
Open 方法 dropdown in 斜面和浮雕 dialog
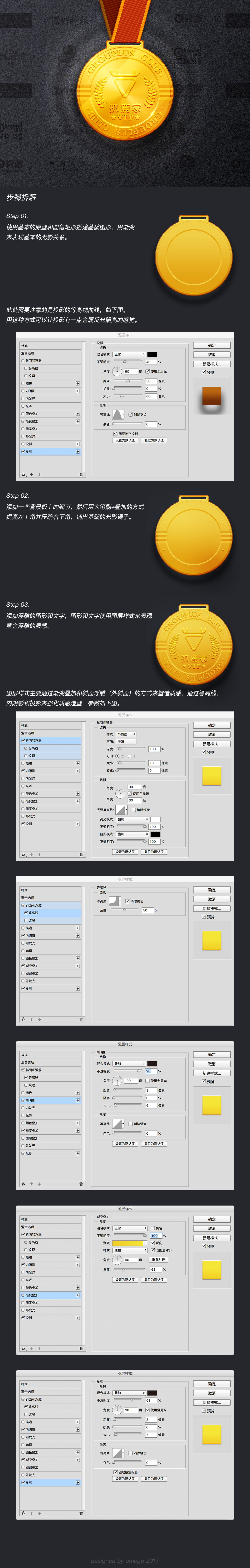[126, 741]
